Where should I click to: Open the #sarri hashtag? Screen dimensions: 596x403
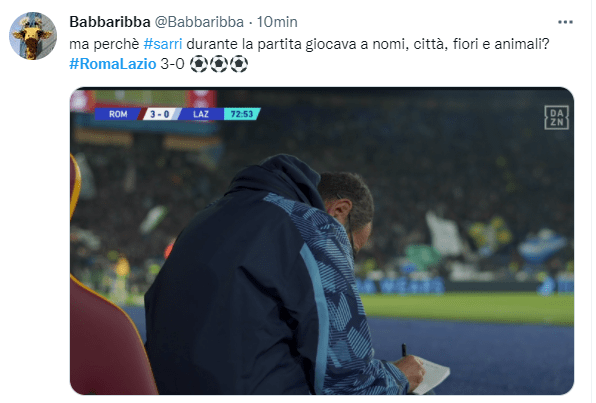pyautogui.click(x=163, y=44)
